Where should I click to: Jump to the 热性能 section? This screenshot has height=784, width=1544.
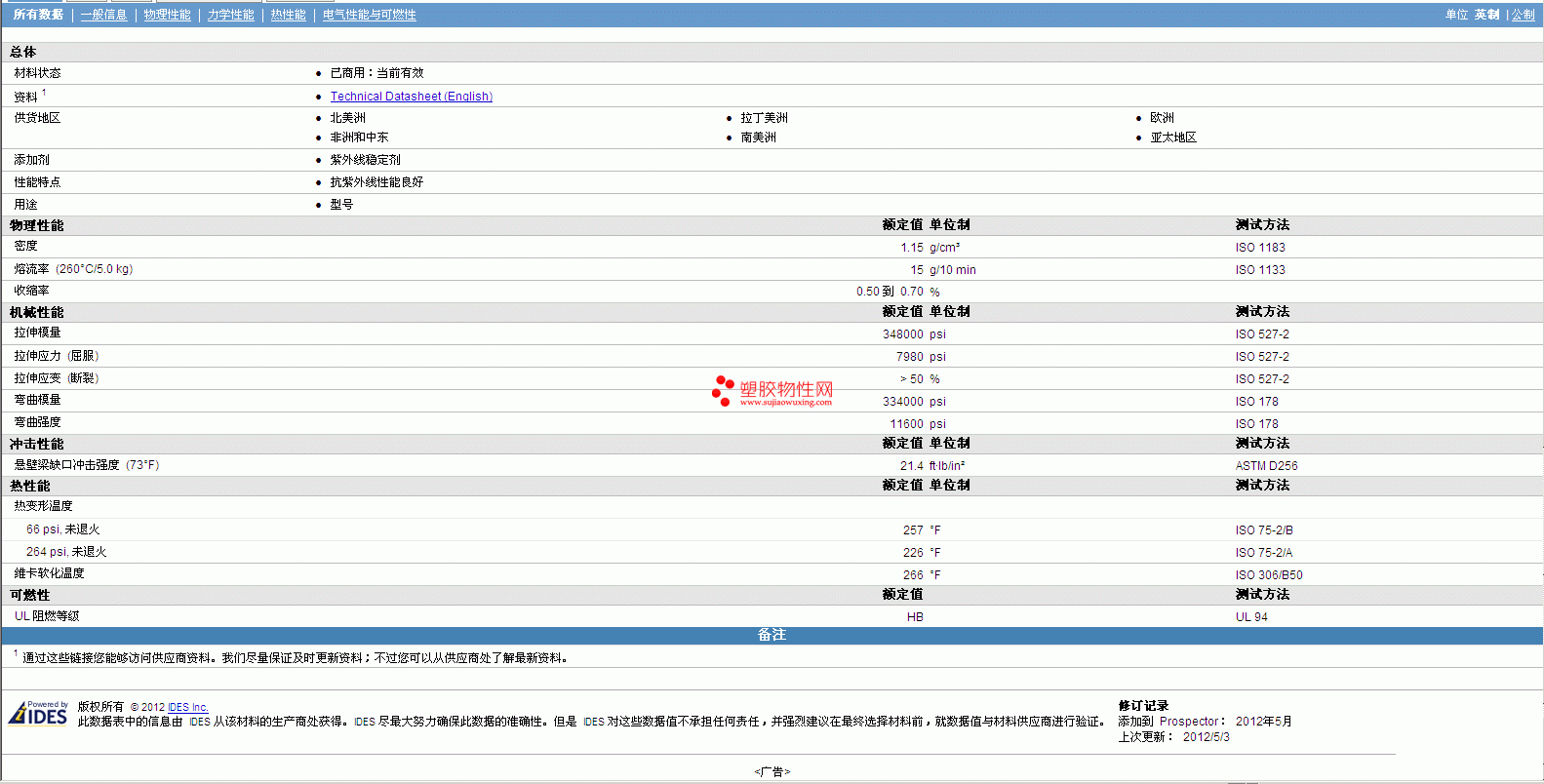click(x=288, y=15)
